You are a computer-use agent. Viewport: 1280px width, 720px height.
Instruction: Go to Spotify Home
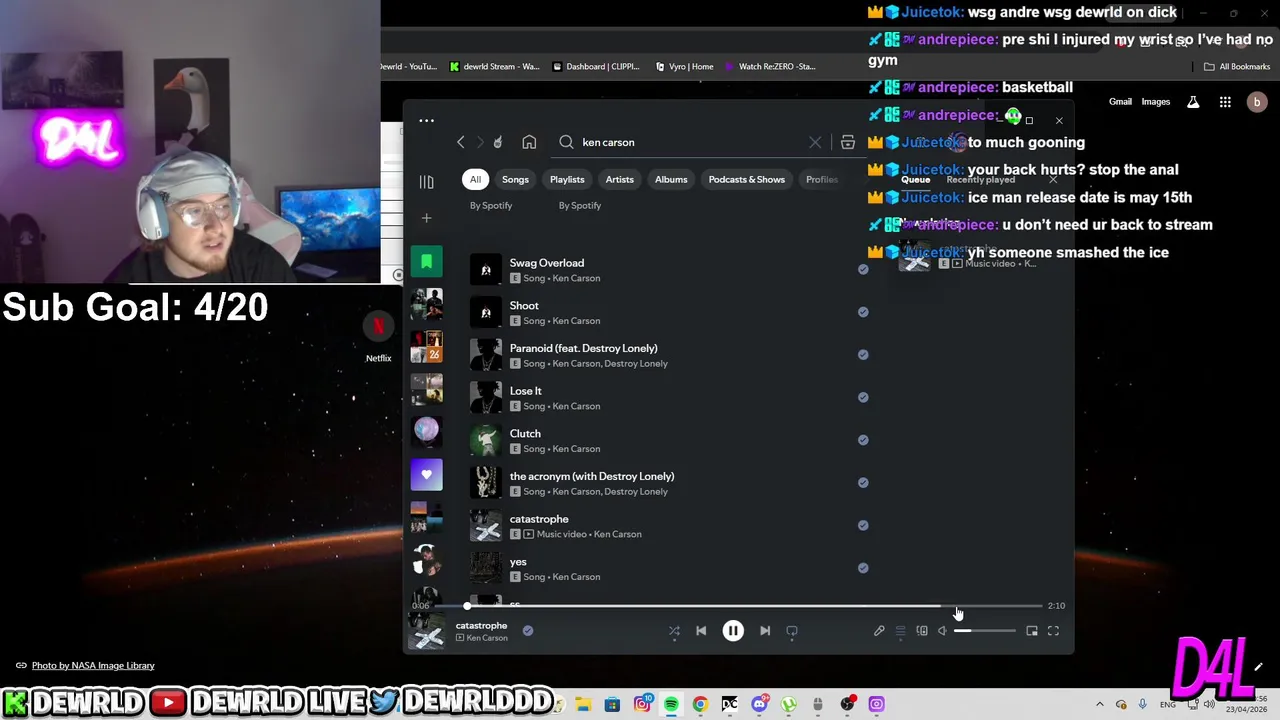(529, 142)
